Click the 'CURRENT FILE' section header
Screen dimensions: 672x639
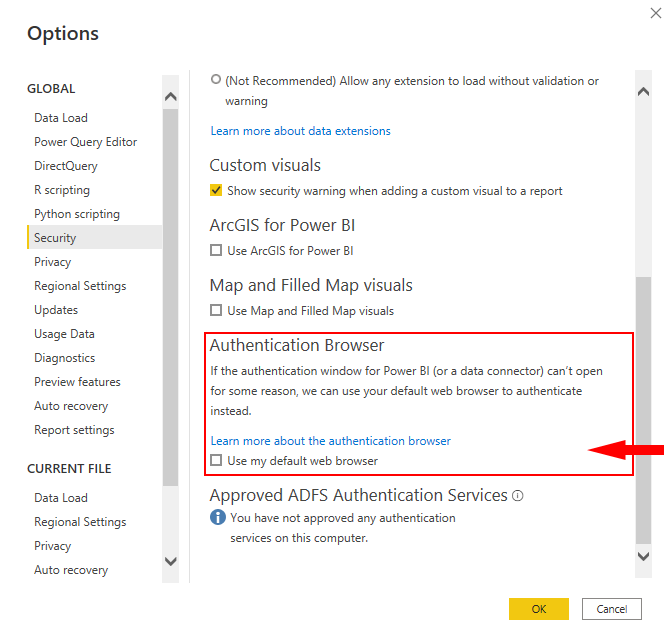point(69,468)
